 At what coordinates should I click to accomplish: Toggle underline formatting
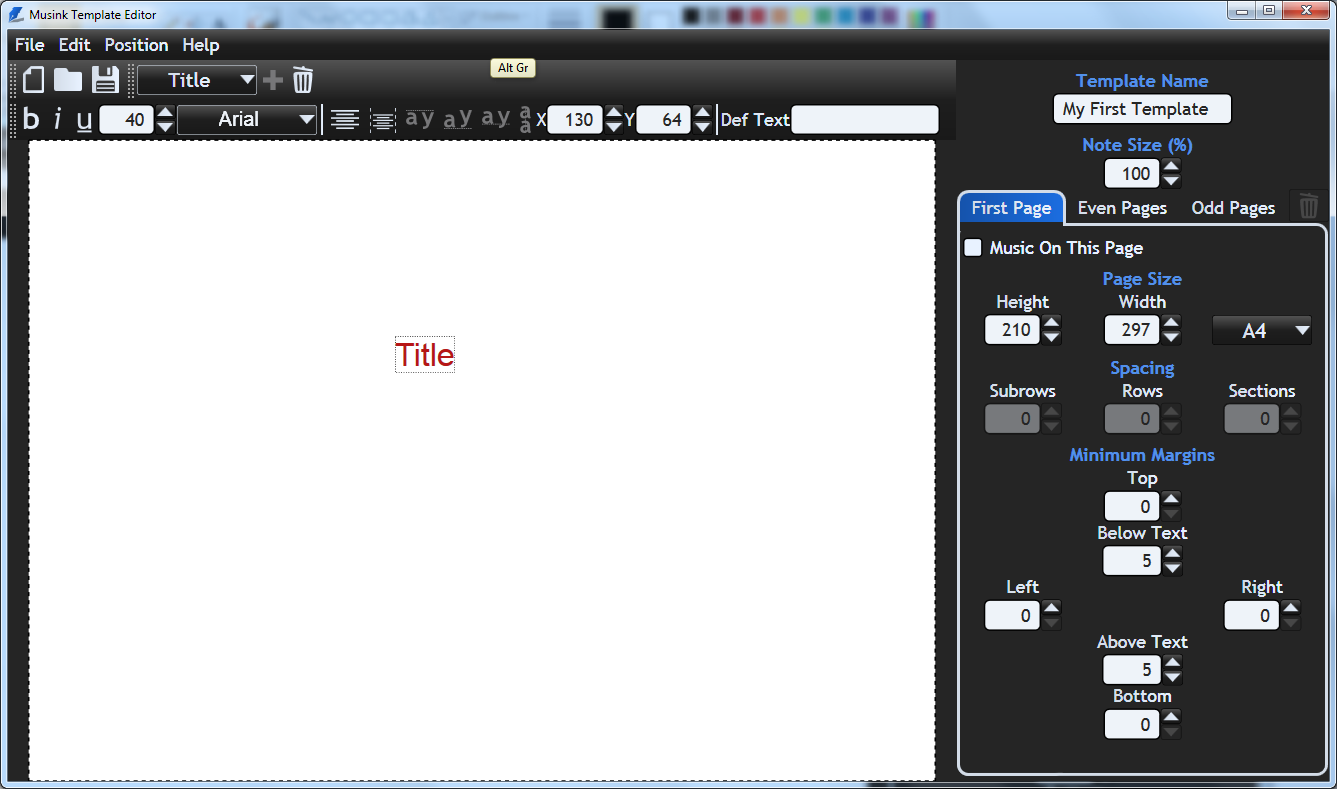click(84, 120)
